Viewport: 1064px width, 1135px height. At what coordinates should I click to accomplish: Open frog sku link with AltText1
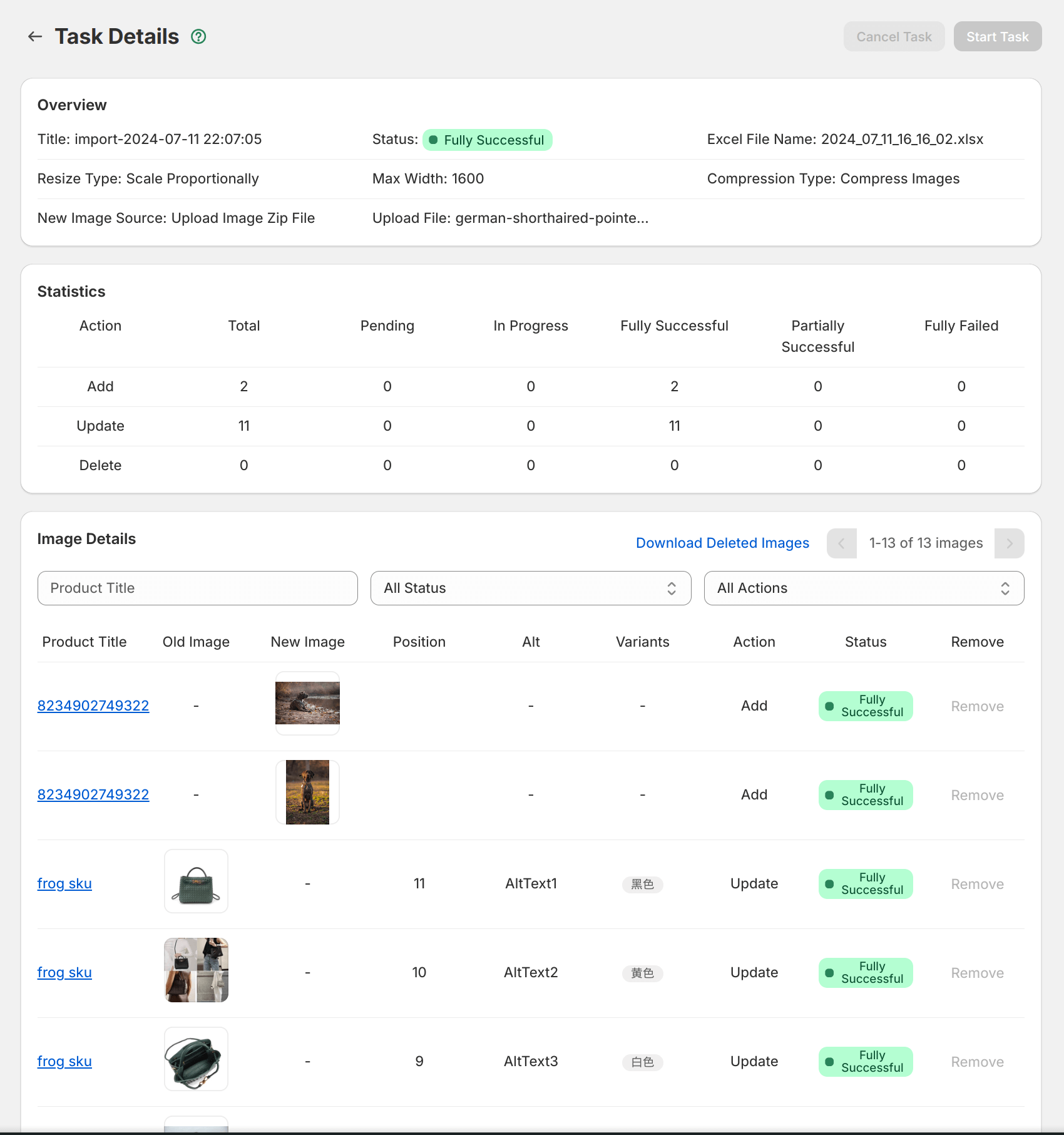pos(64,884)
